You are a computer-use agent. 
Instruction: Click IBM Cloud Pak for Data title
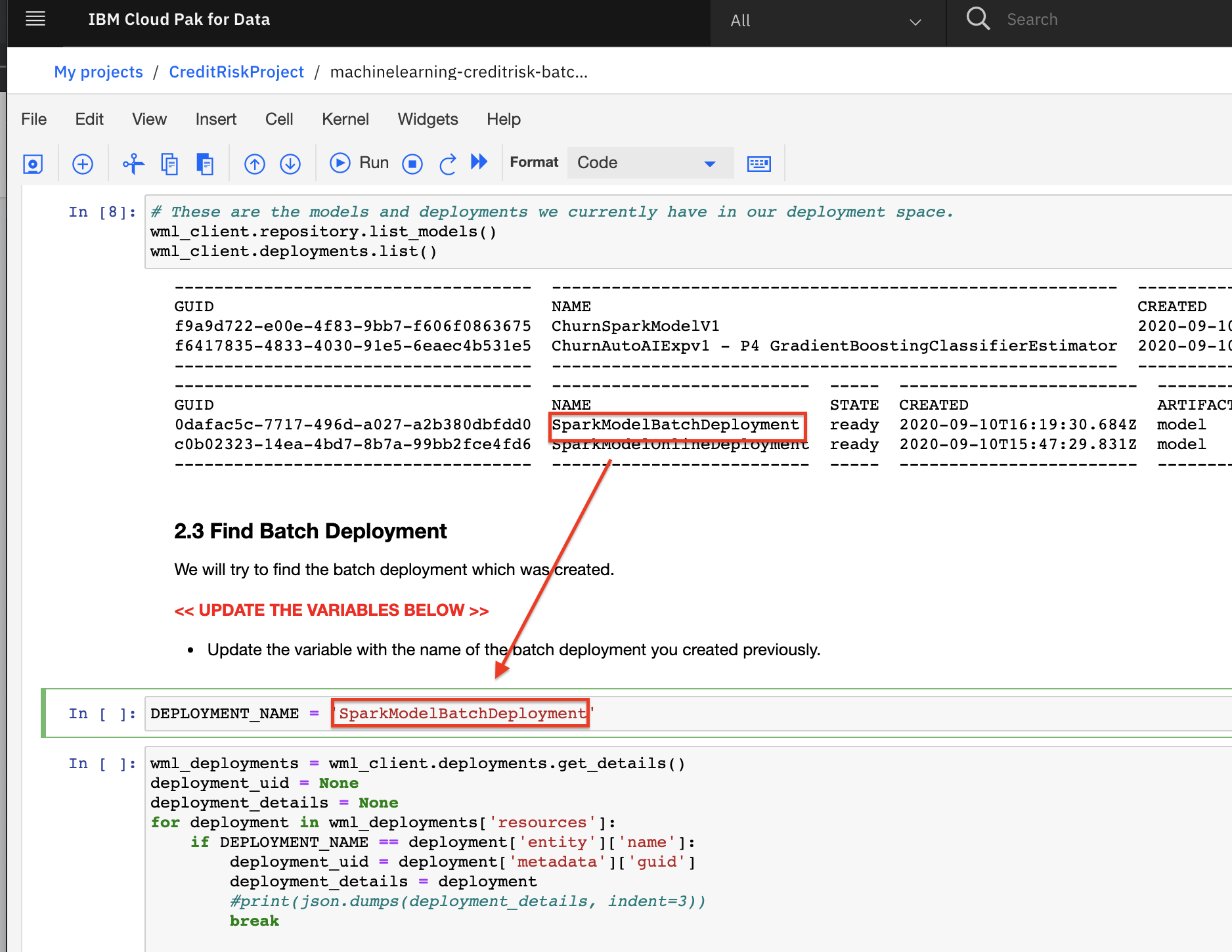pos(179,19)
